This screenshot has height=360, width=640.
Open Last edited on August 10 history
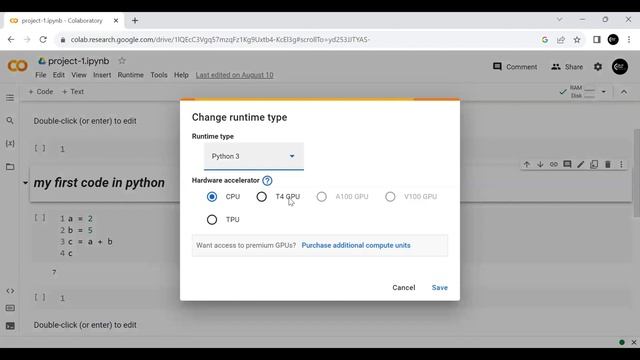point(234,75)
